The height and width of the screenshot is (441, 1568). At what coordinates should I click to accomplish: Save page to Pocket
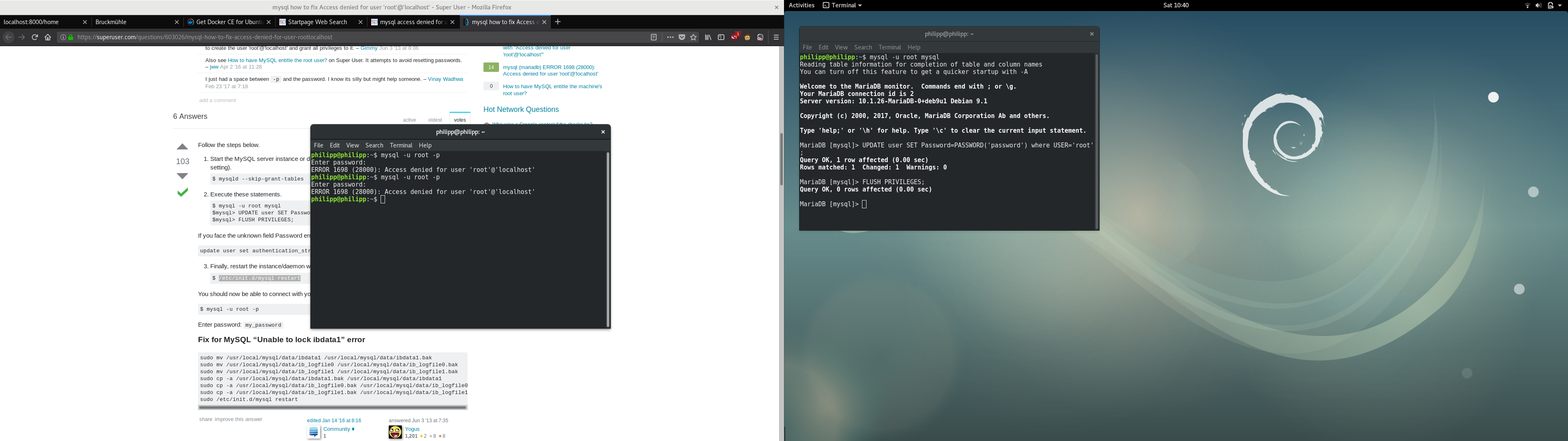coord(682,37)
